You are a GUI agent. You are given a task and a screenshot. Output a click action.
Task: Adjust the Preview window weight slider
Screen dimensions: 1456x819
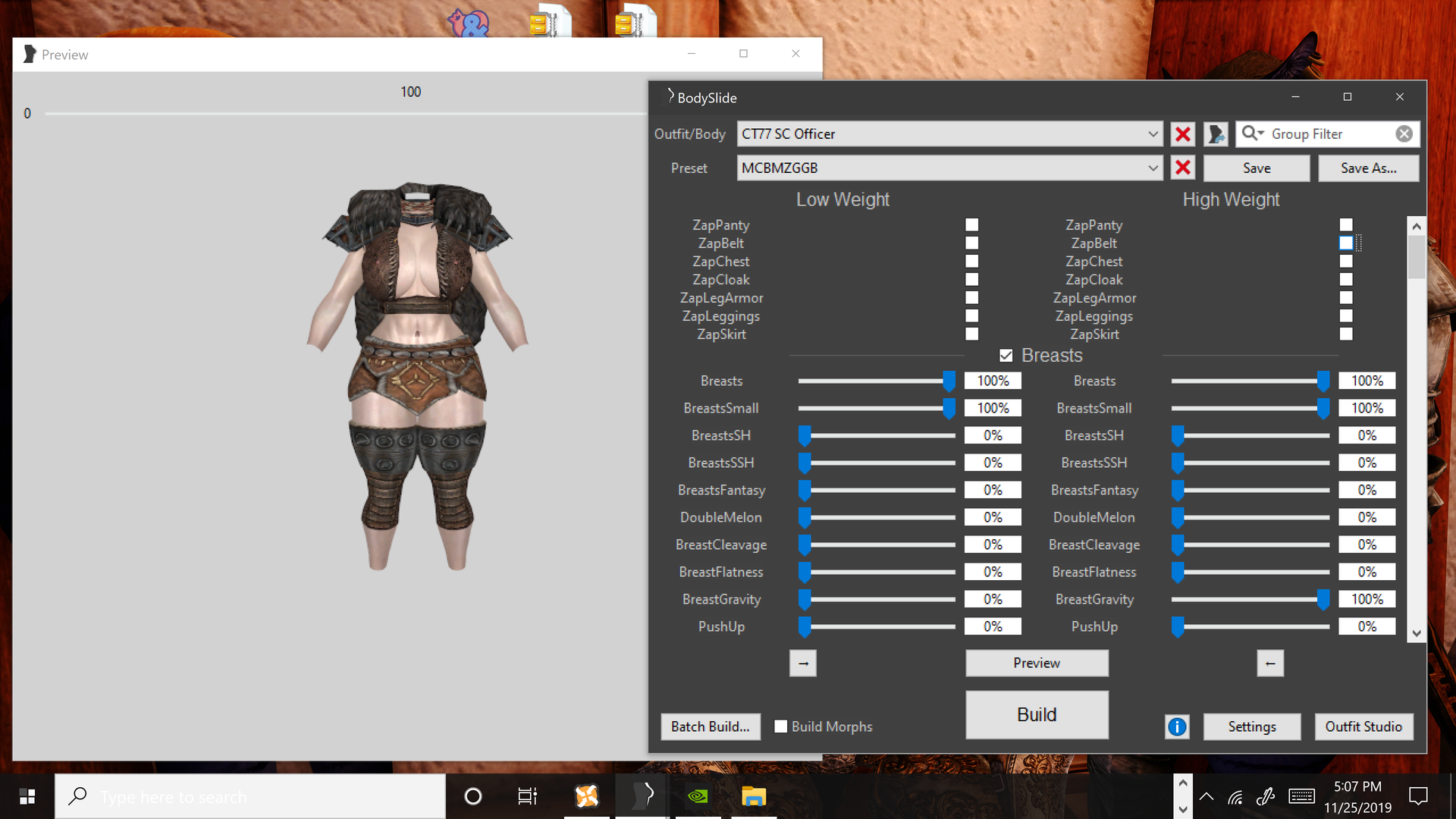[345, 114]
